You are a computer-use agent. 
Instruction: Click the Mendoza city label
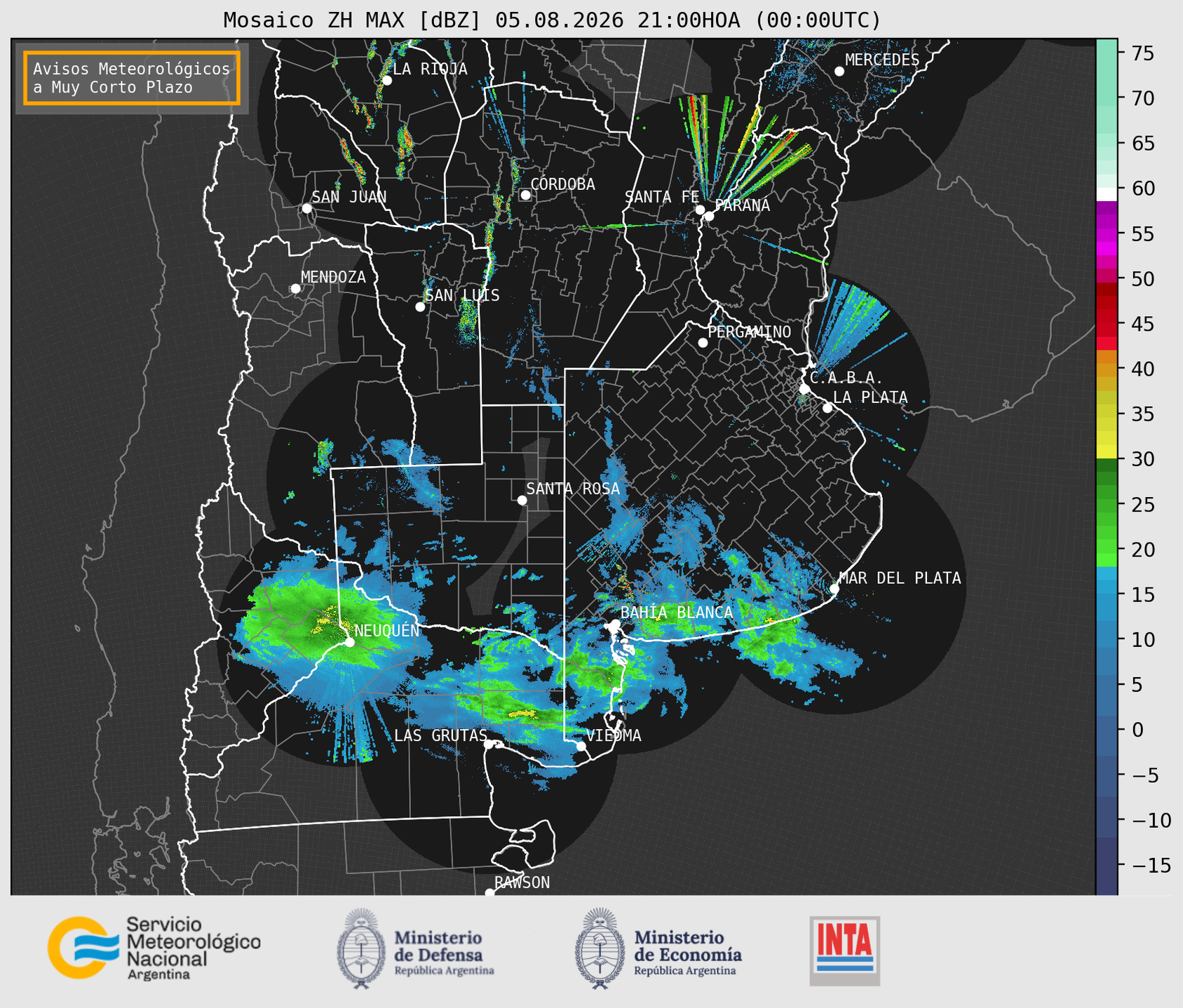[x=333, y=277]
